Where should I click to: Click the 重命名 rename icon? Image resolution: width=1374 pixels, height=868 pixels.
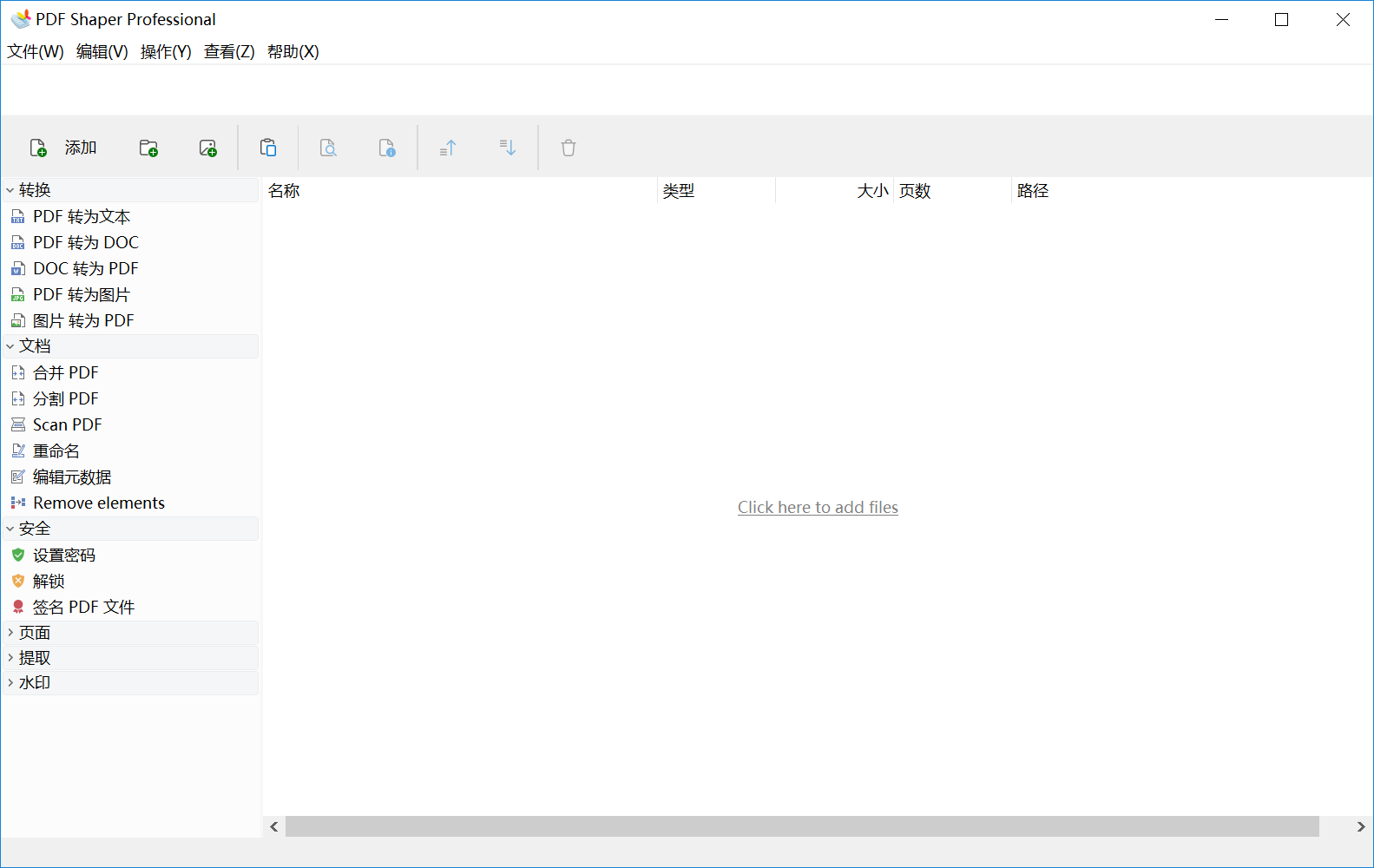point(18,450)
